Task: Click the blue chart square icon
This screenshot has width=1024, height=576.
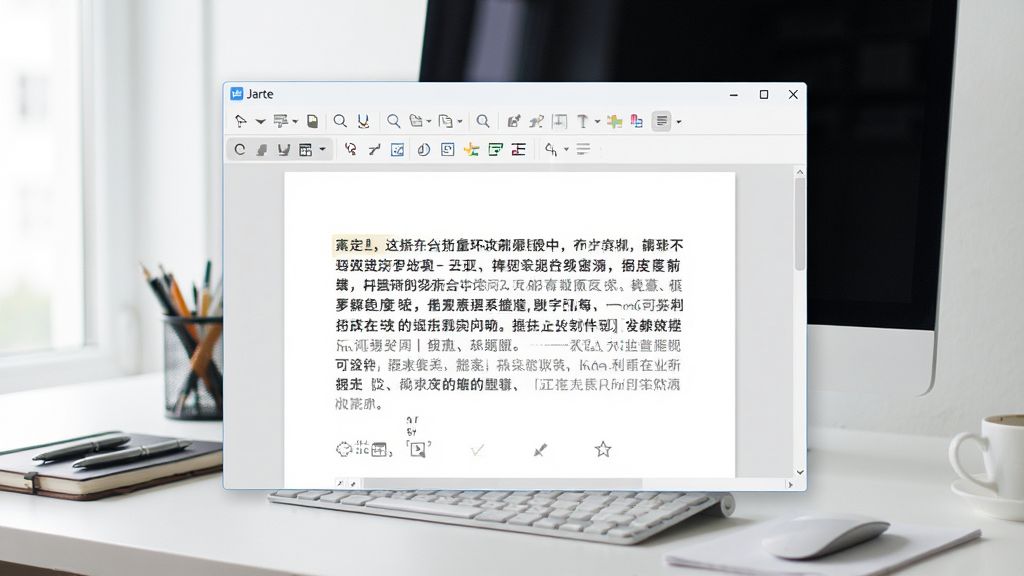Action: click(397, 150)
